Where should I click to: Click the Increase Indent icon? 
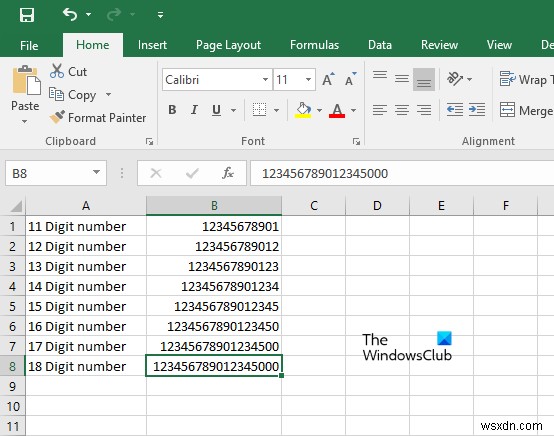(x=477, y=110)
